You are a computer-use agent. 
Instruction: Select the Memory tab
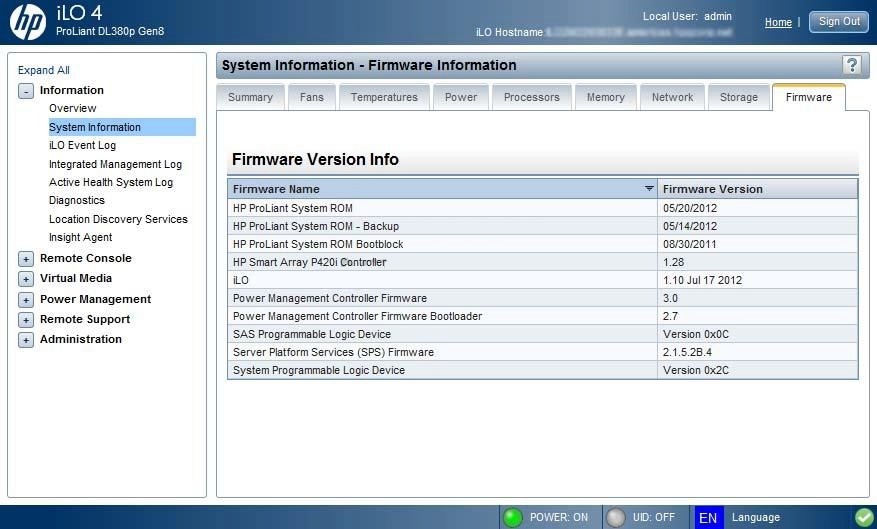[x=606, y=97]
